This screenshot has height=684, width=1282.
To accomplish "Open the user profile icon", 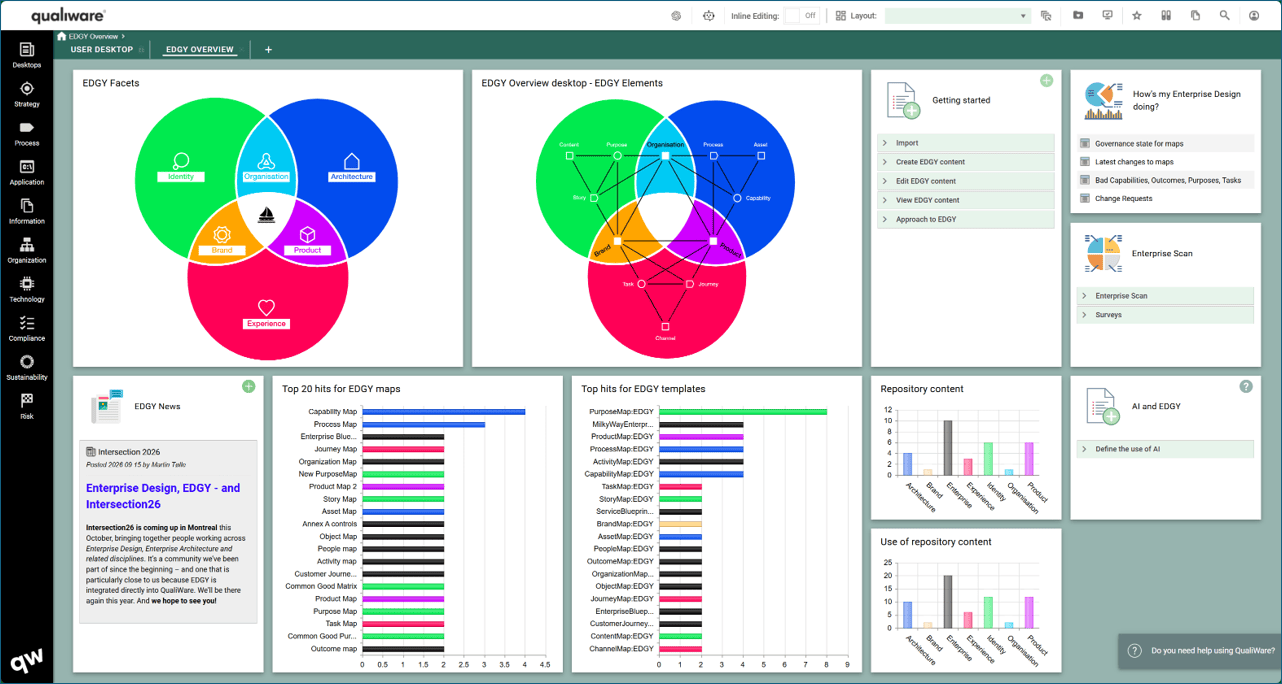I will 1254,16.
